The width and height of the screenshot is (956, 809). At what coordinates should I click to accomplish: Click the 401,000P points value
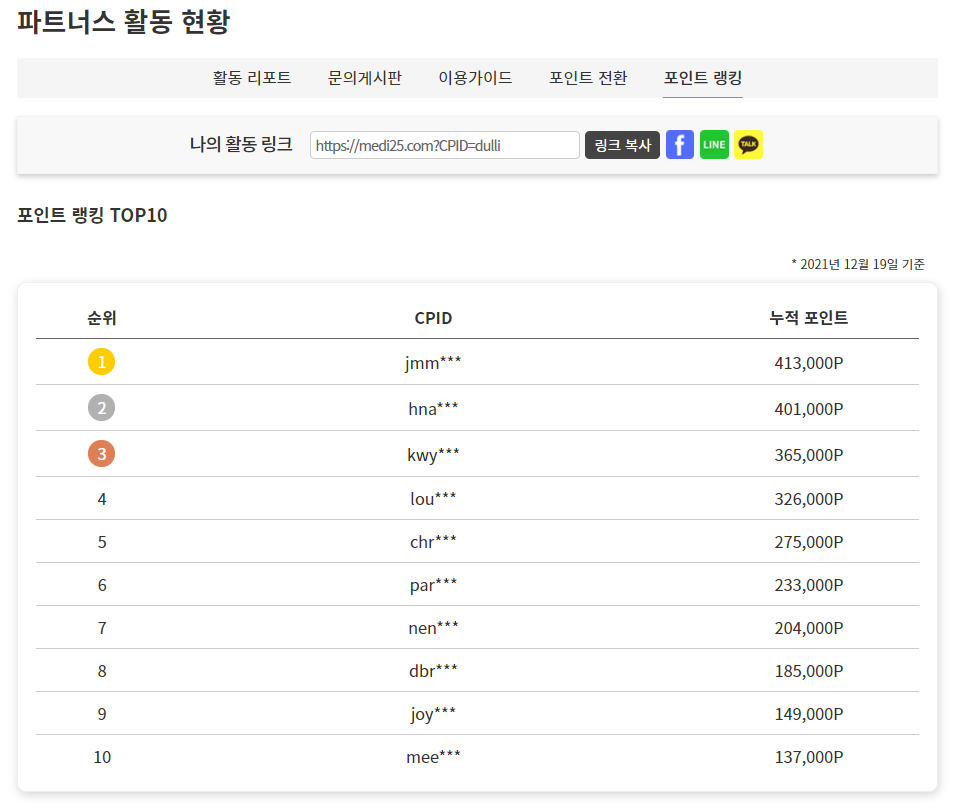[x=808, y=408]
